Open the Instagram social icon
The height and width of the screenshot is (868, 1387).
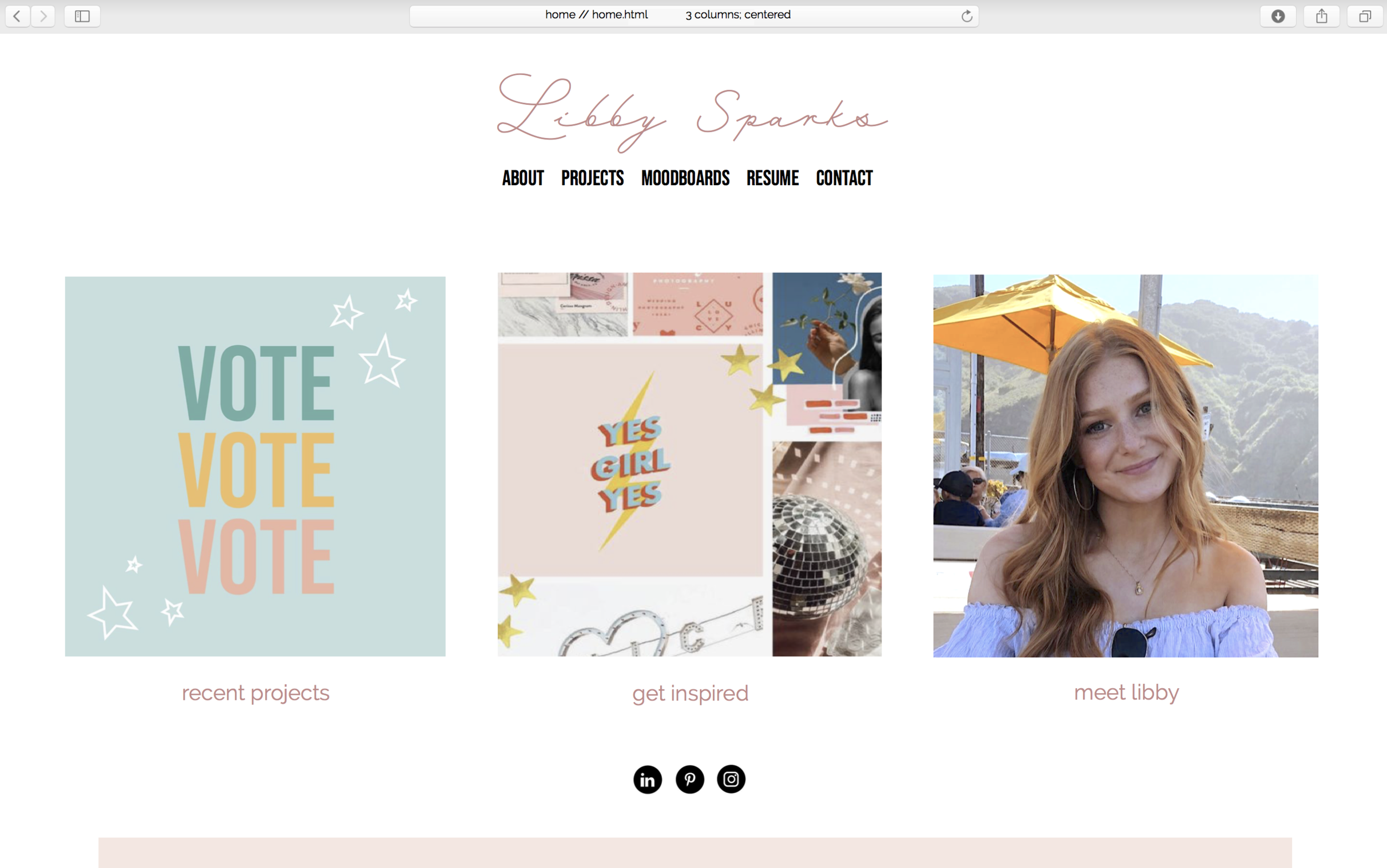731,779
